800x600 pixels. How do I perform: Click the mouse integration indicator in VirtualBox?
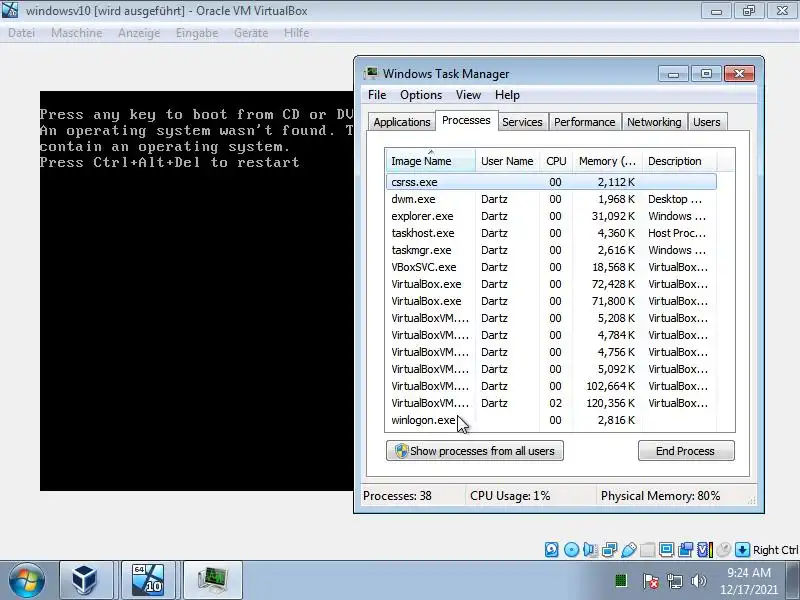pos(723,549)
